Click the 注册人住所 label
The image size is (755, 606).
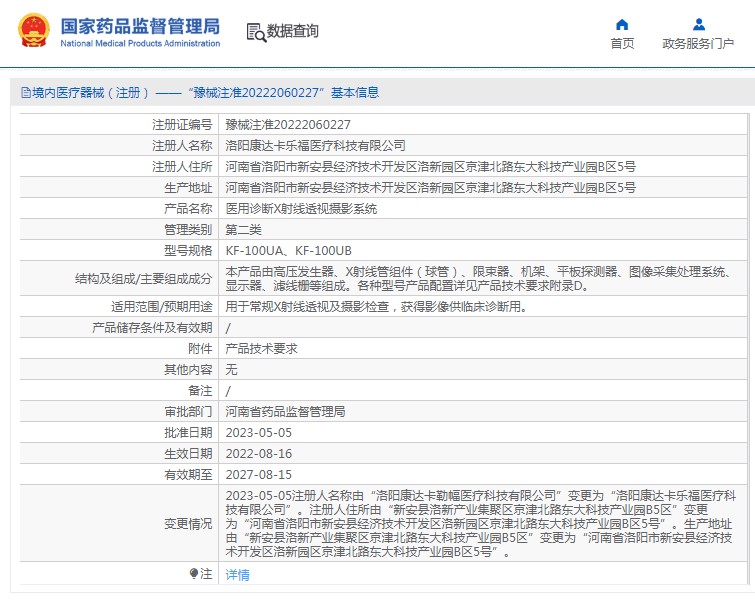182,167
